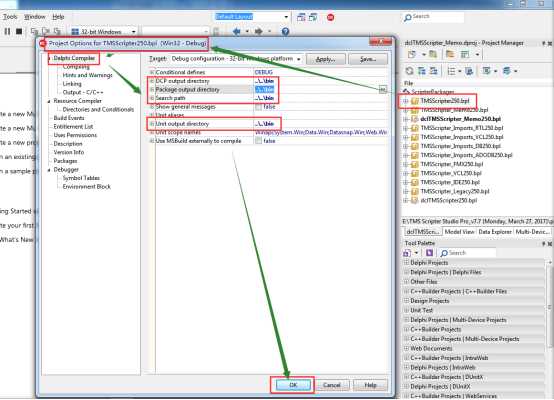This screenshot has width=554, height=400.
Task: Expand TMSScripter250.bpl node in Project Manager
Action: (x=406, y=101)
